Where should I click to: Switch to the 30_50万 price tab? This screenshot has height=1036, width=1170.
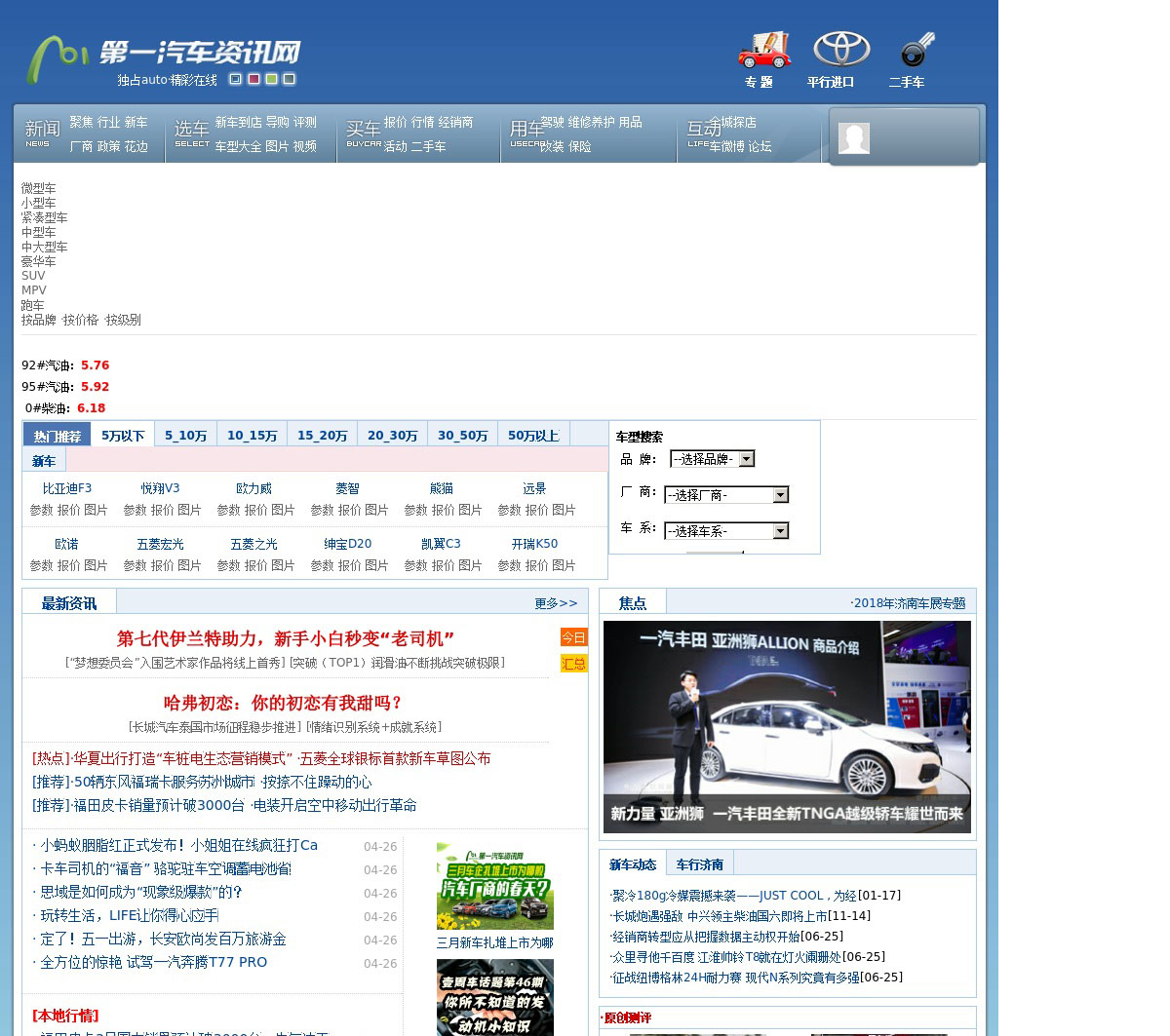click(462, 436)
